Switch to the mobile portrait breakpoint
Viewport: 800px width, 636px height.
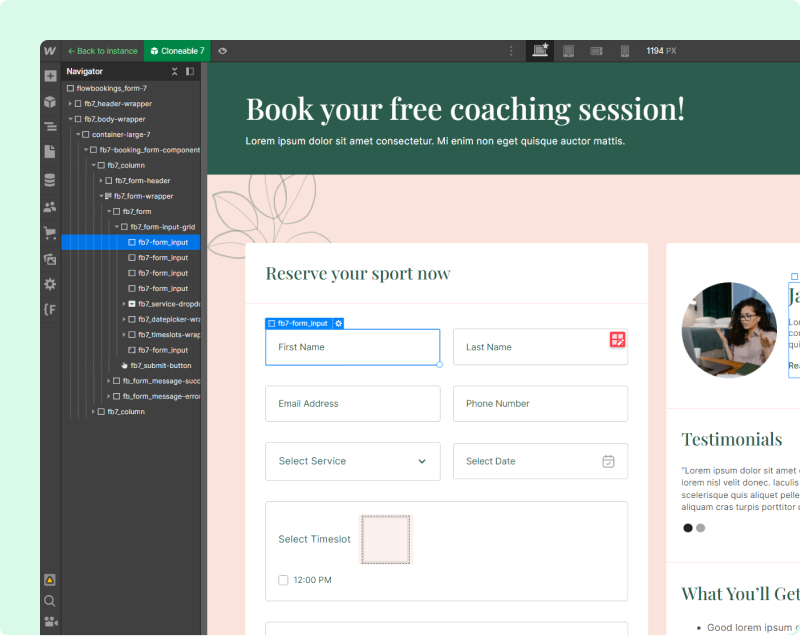625,50
